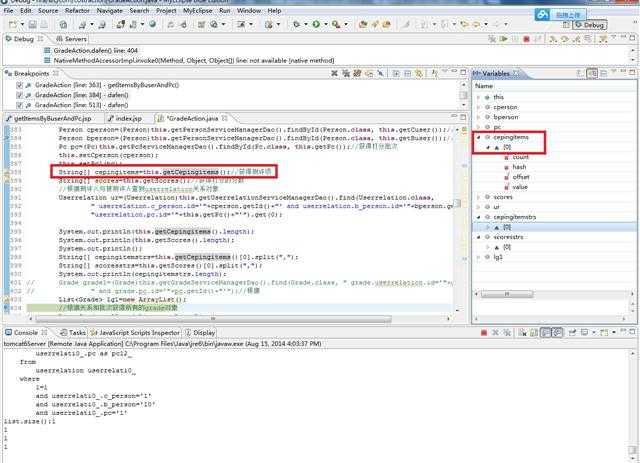The width and height of the screenshot is (640, 463).
Task: Expand the scores variable node
Action: (479, 197)
